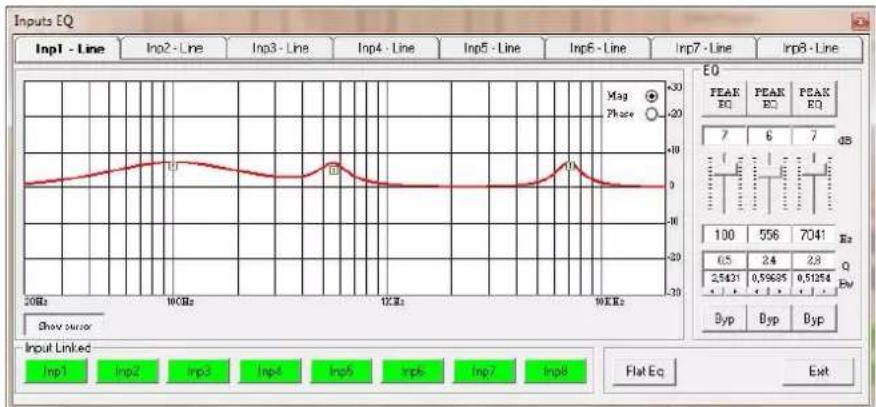Toggle the Inp2 Input Linked button

point(127,371)
